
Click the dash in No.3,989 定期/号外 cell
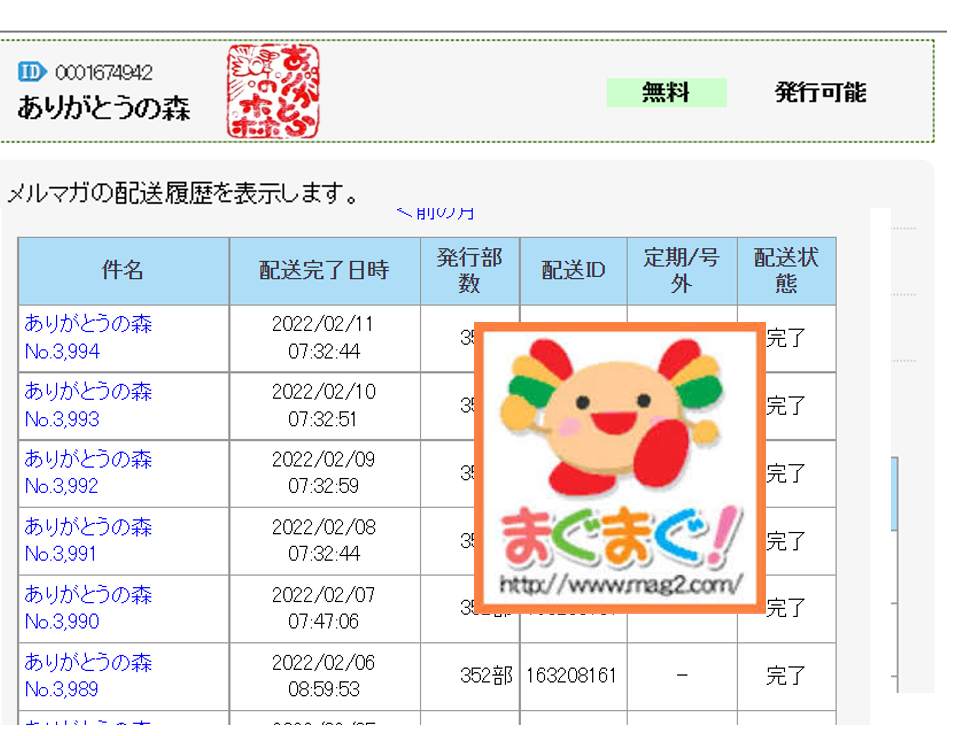click(682, 675)
